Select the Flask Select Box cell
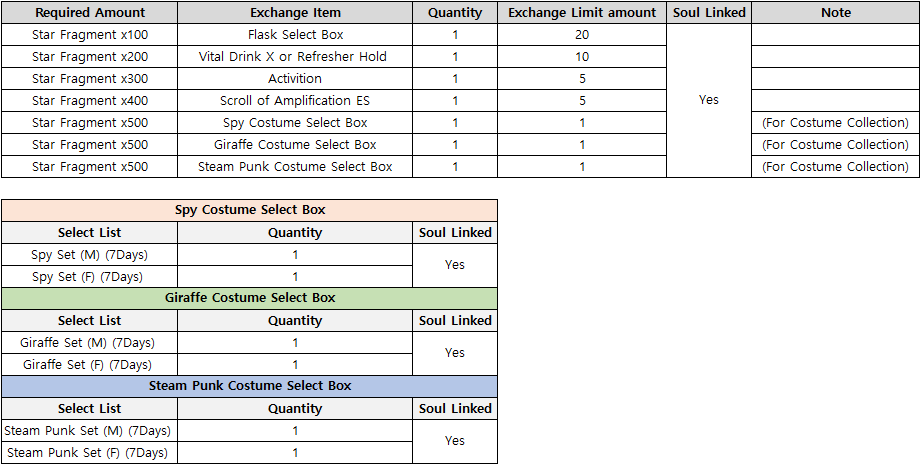This screenshot has width=921, height=465. coord(295,35)
